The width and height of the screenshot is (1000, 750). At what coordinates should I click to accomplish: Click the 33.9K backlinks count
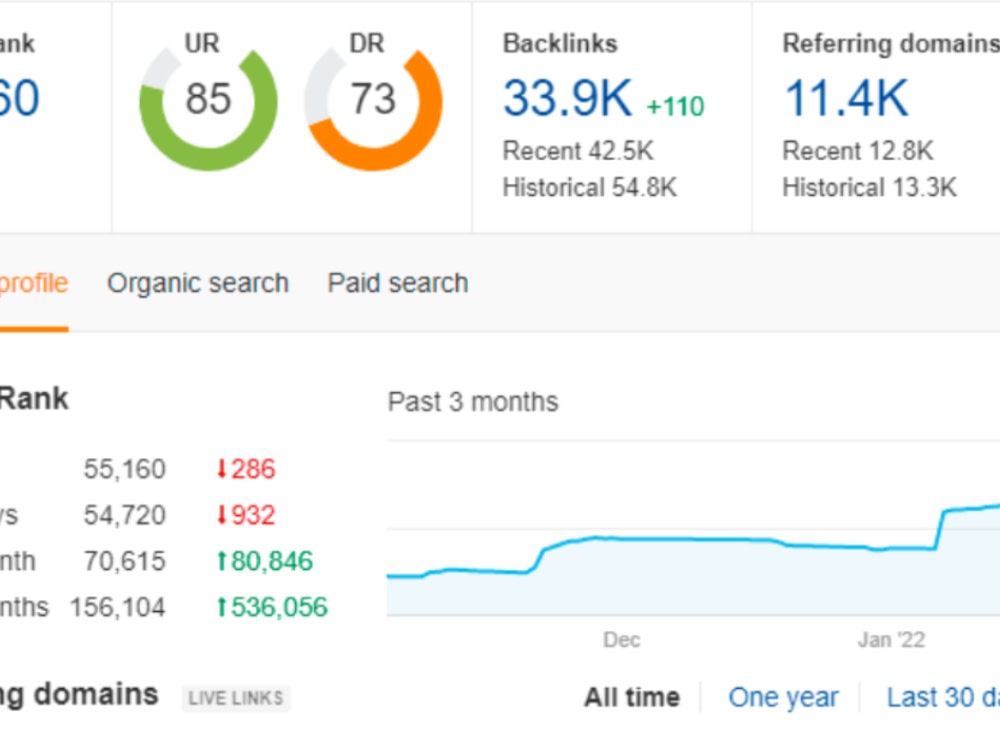point(568,98)
